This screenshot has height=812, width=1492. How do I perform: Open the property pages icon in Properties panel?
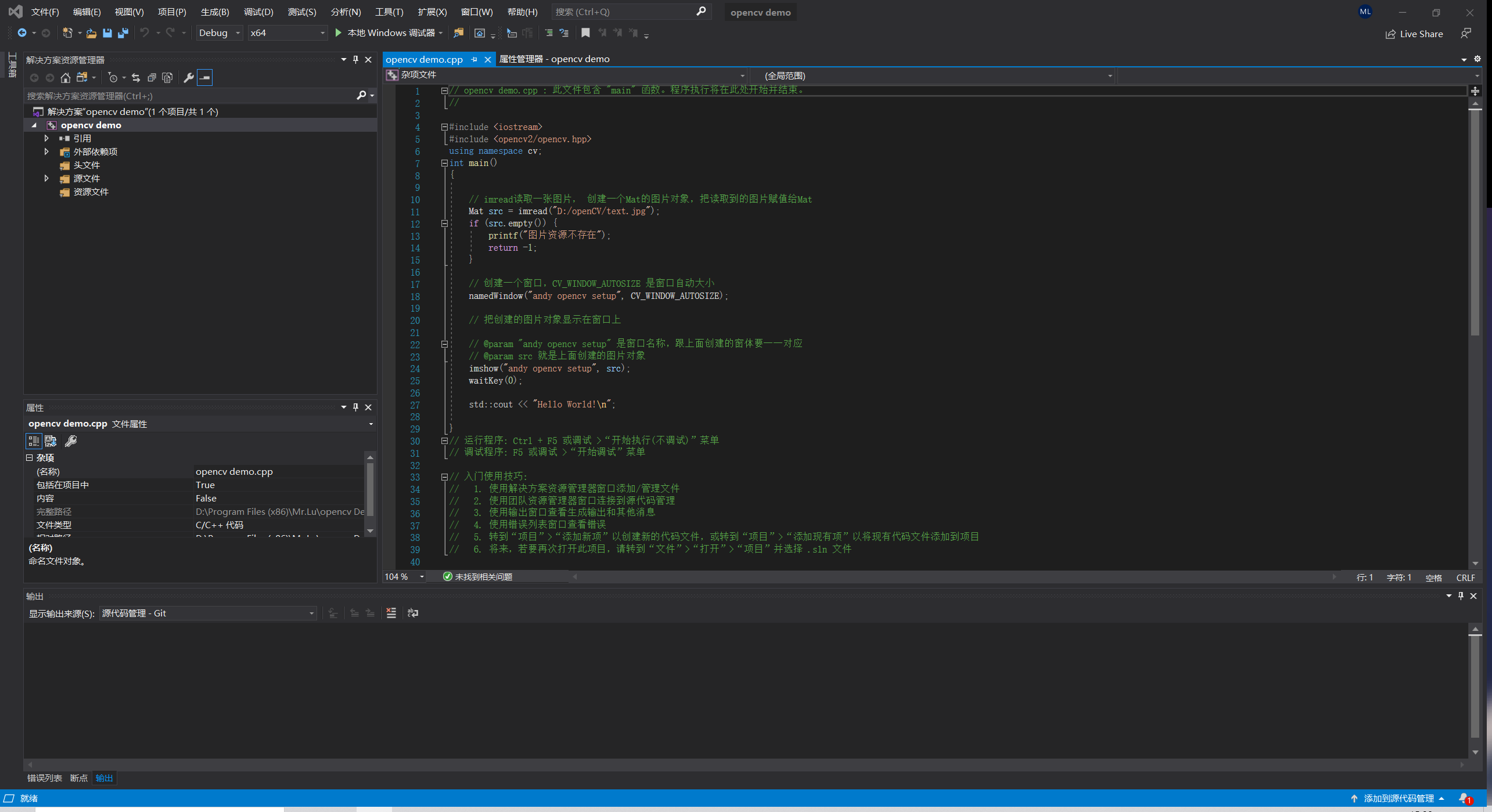(71, 441)
